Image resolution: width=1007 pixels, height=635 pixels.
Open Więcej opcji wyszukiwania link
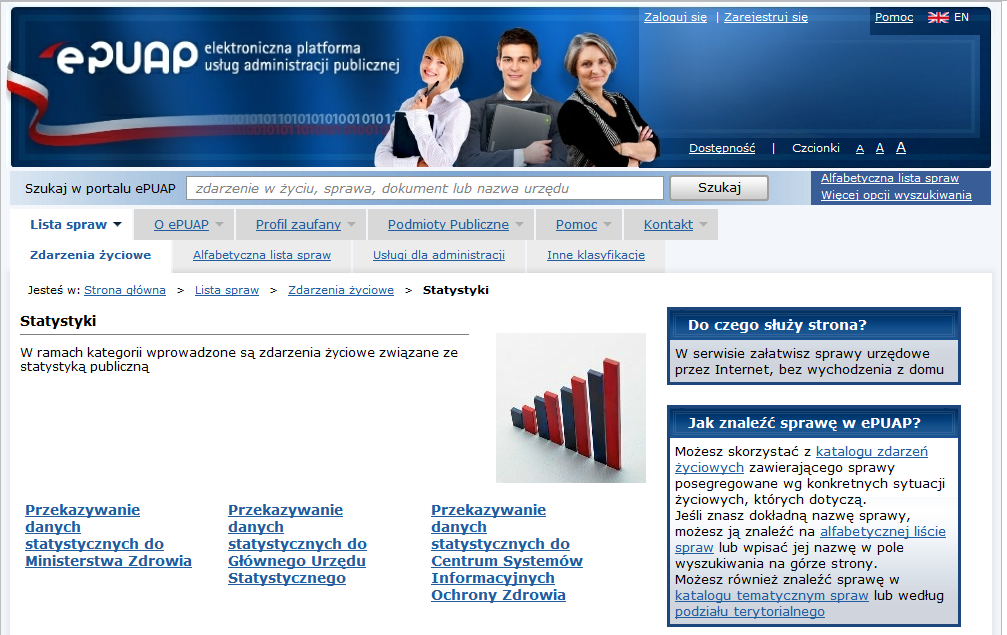(896, 195)
